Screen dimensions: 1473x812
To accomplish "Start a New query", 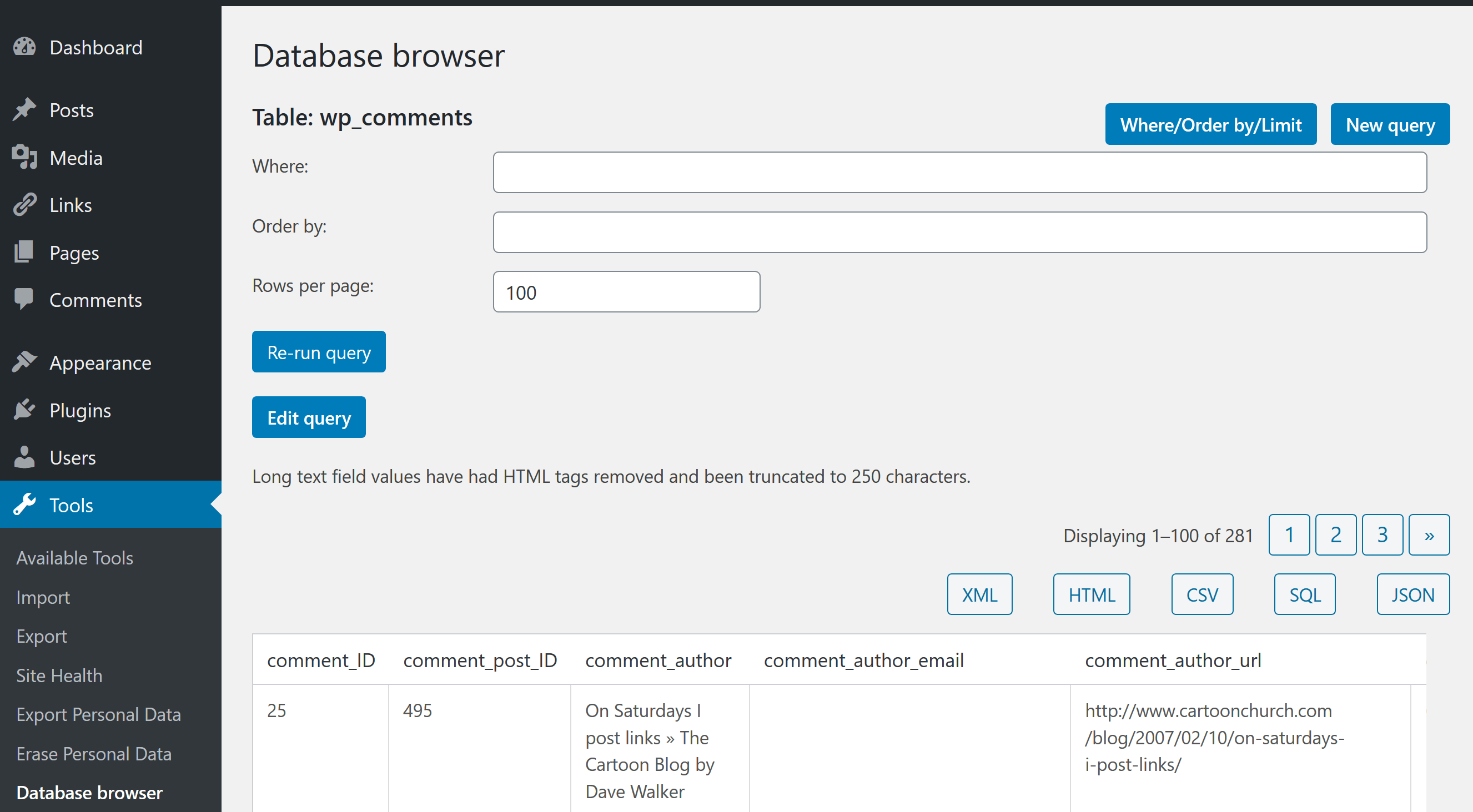I will [1390, 124].
